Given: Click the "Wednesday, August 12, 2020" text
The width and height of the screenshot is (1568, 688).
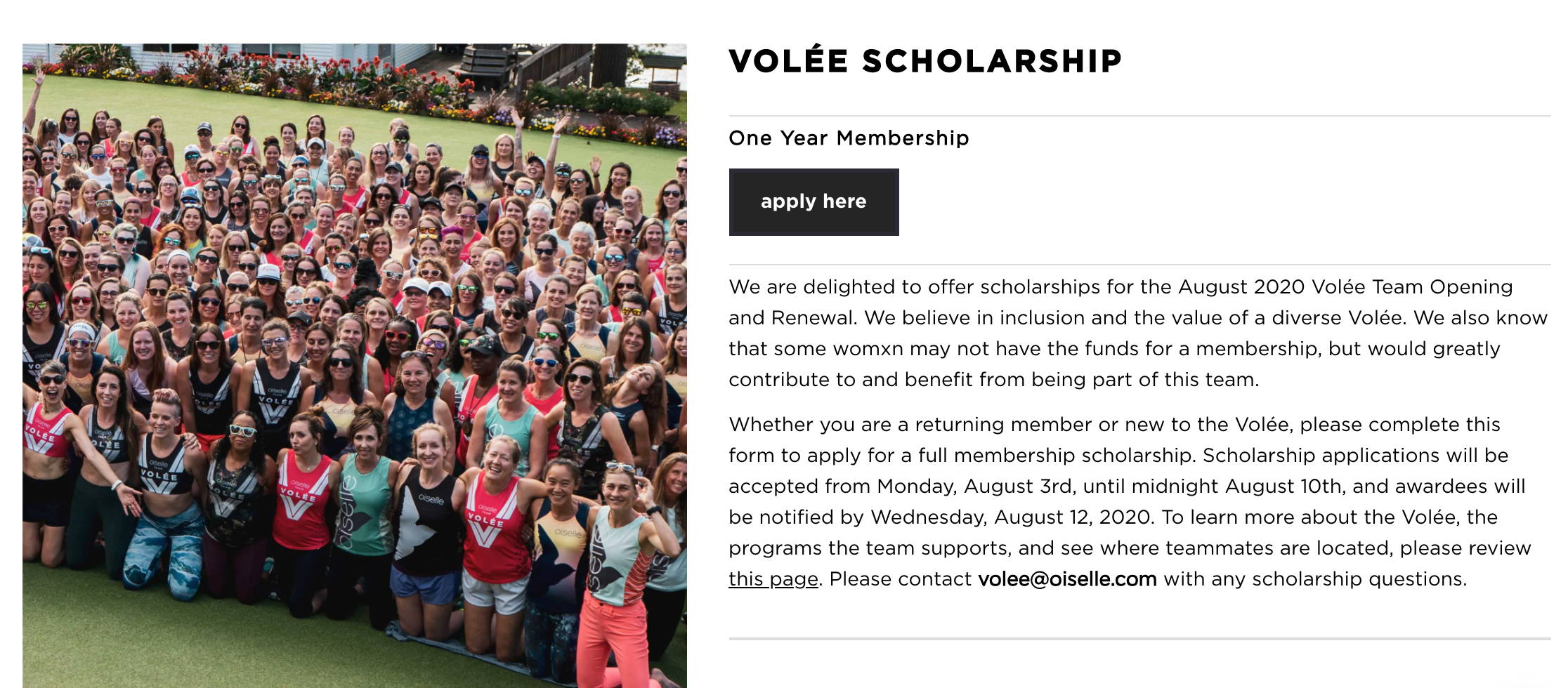Looking at the screenshot, I should pos(1012,517).
